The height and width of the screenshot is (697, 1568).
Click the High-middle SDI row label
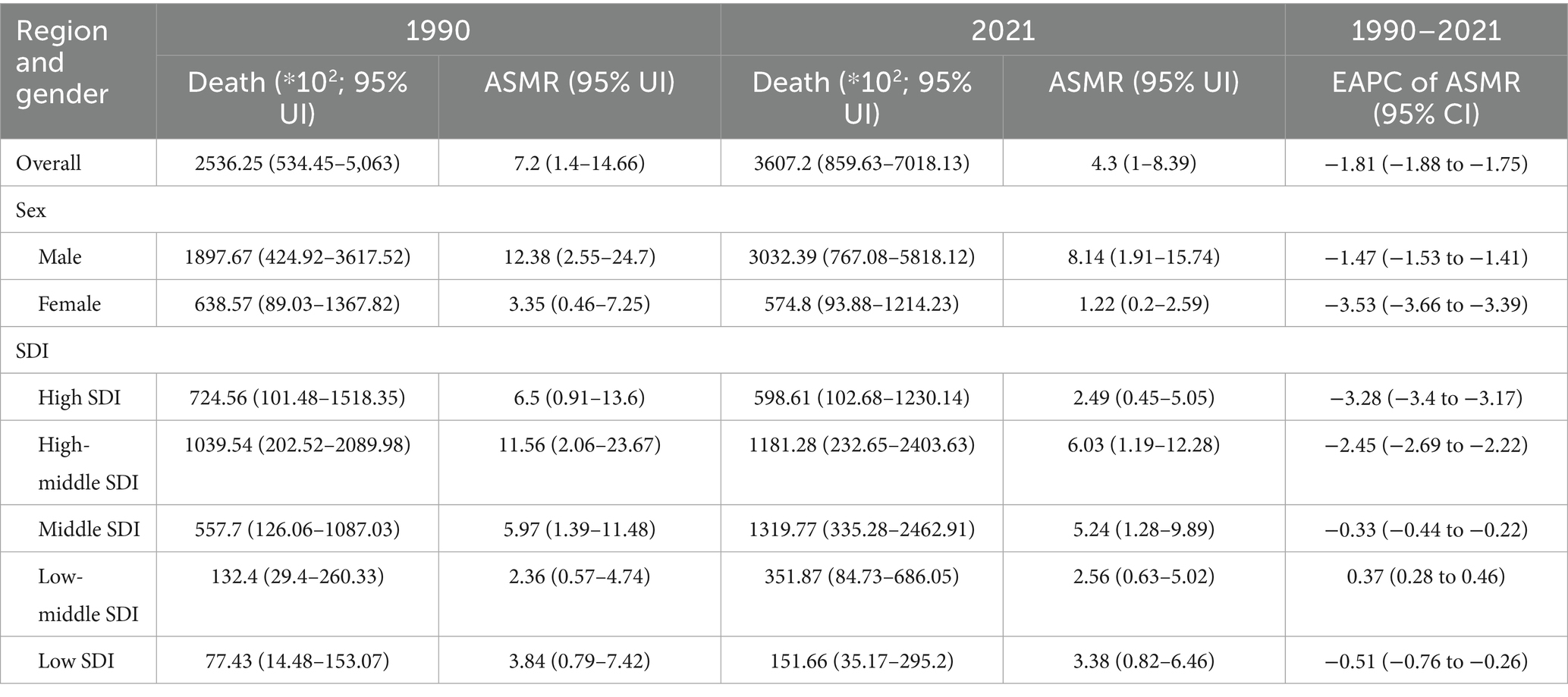coord(89,463)
